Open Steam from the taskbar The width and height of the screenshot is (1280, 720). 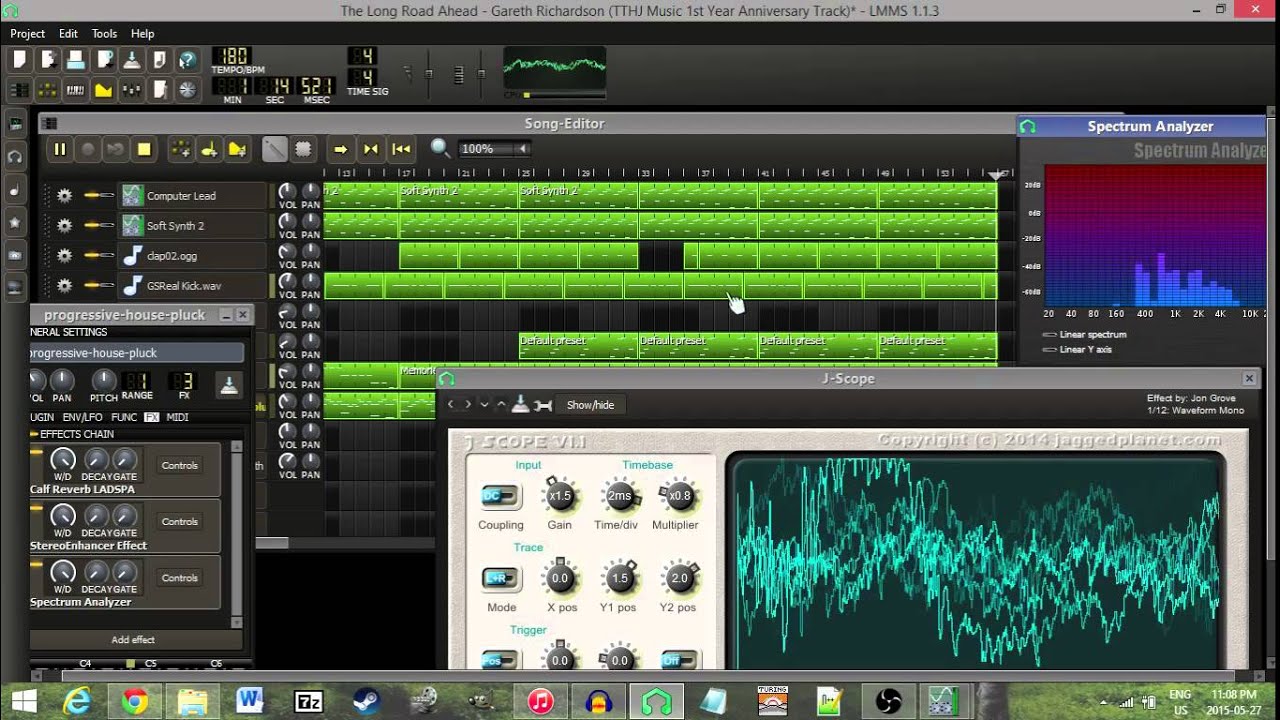(367, 701)
